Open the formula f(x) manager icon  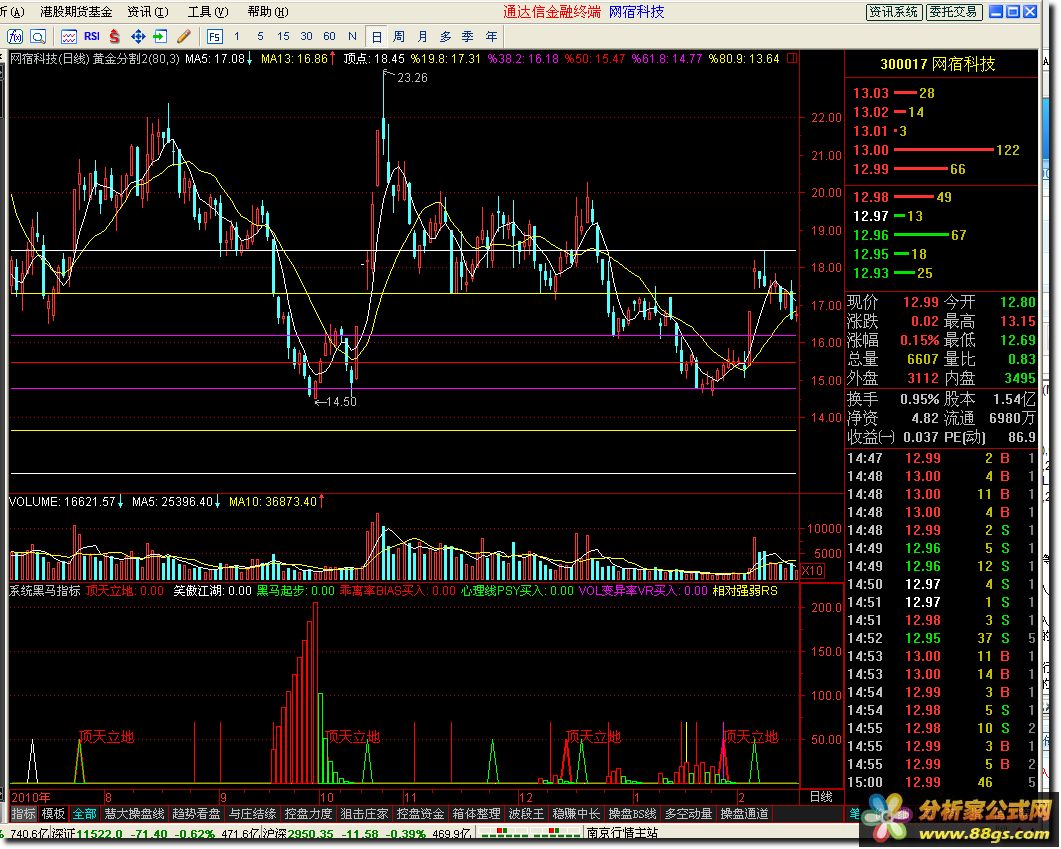click(x=15, y=37)
